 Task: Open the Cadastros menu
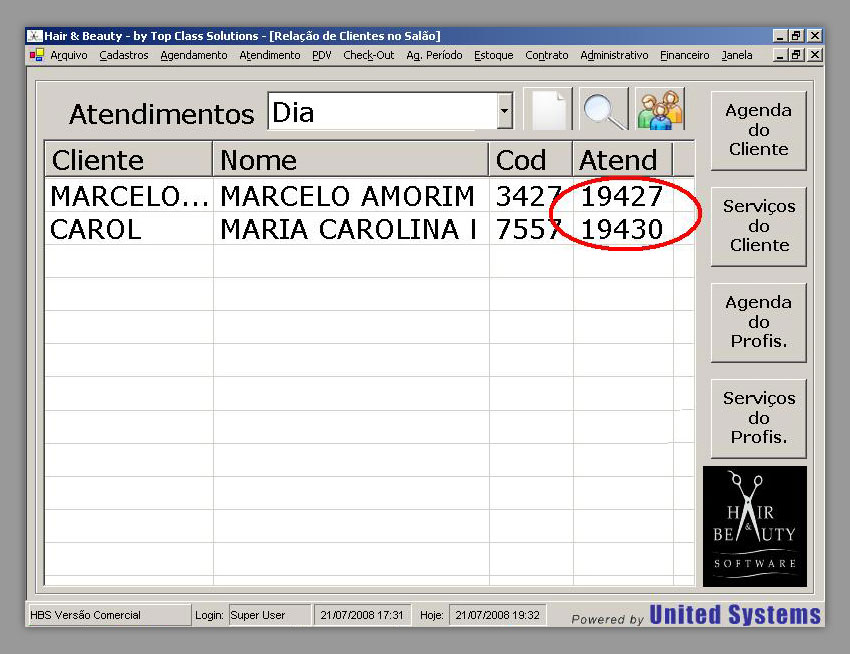124,55
